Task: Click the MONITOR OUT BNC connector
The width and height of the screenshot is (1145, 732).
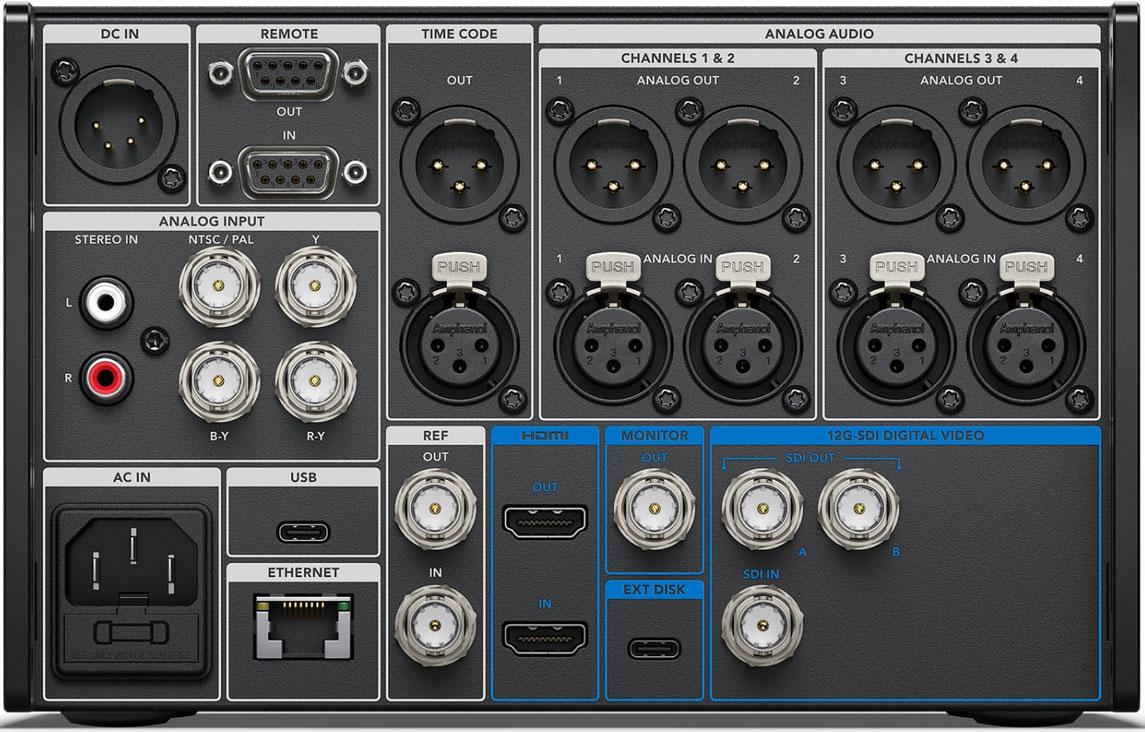Action: (654, 509)
